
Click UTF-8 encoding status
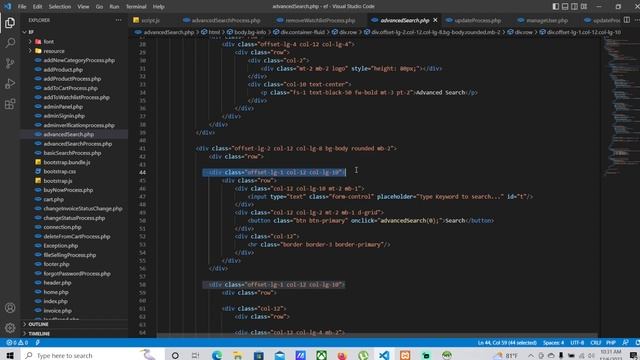577,343
